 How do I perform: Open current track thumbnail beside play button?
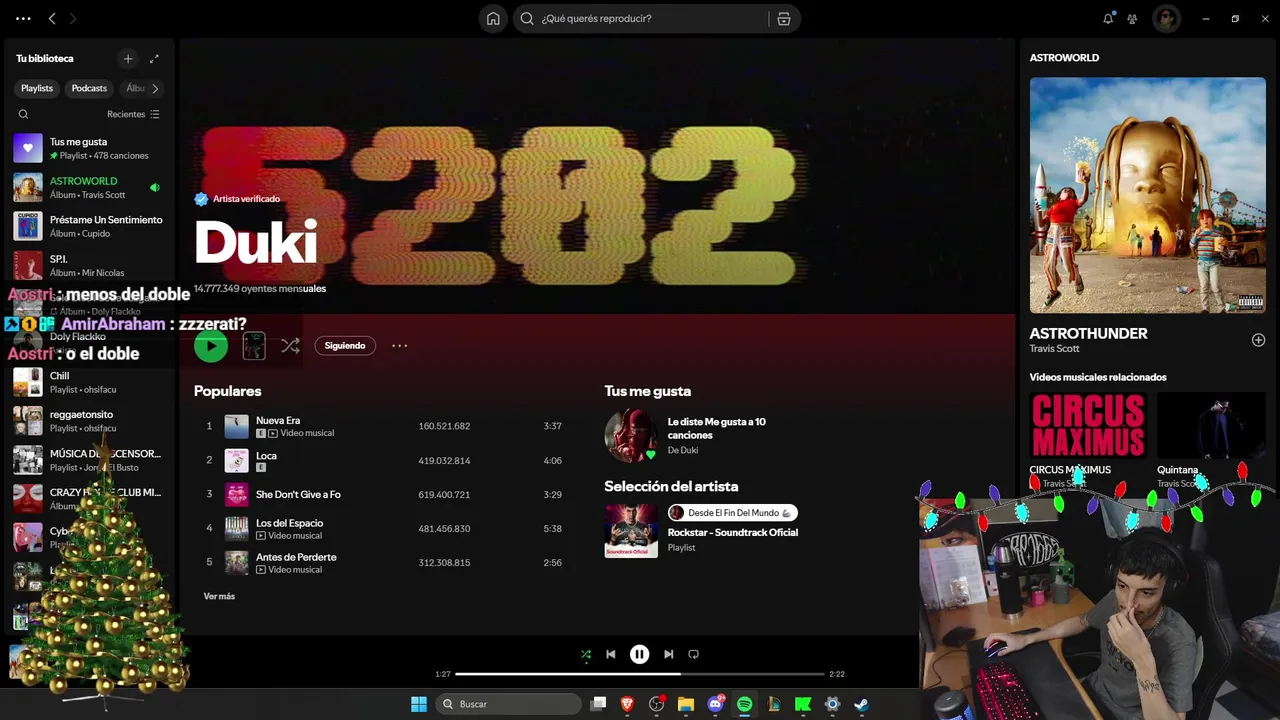click(x=254, y=346)
